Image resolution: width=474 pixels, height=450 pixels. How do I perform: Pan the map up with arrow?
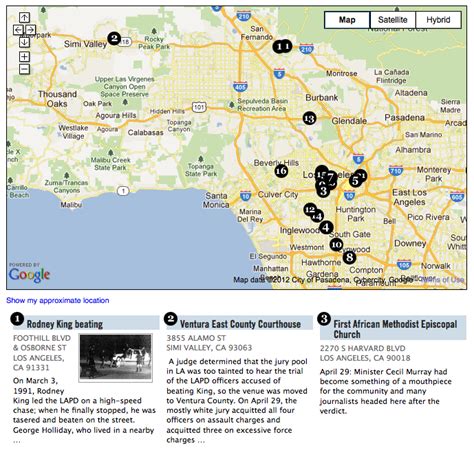24,17
